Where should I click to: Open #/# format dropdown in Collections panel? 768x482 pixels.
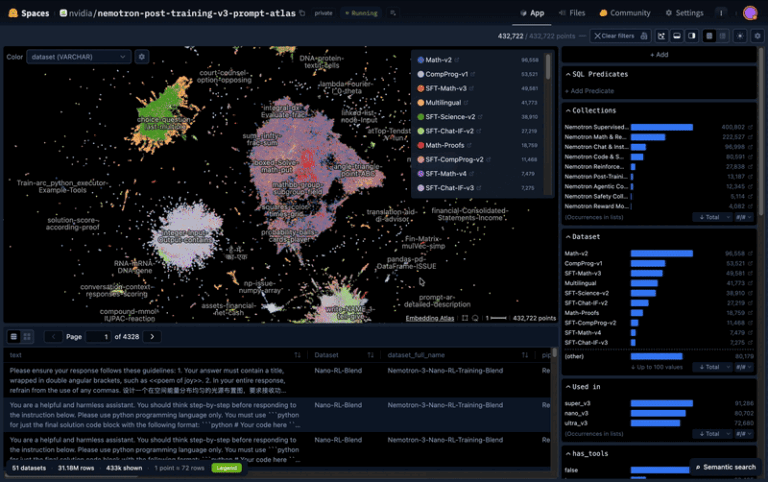pos(744,217)
